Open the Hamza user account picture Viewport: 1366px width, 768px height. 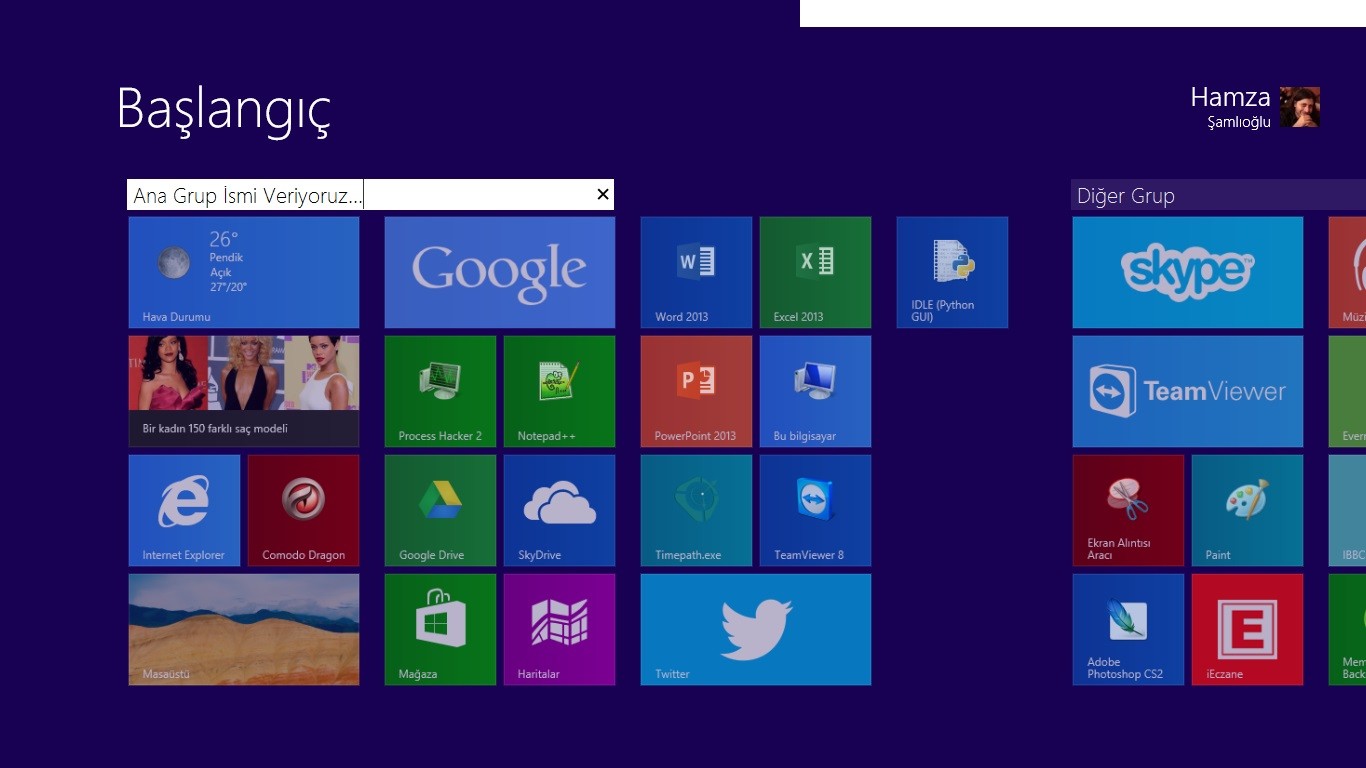(x=1299, y=107)
